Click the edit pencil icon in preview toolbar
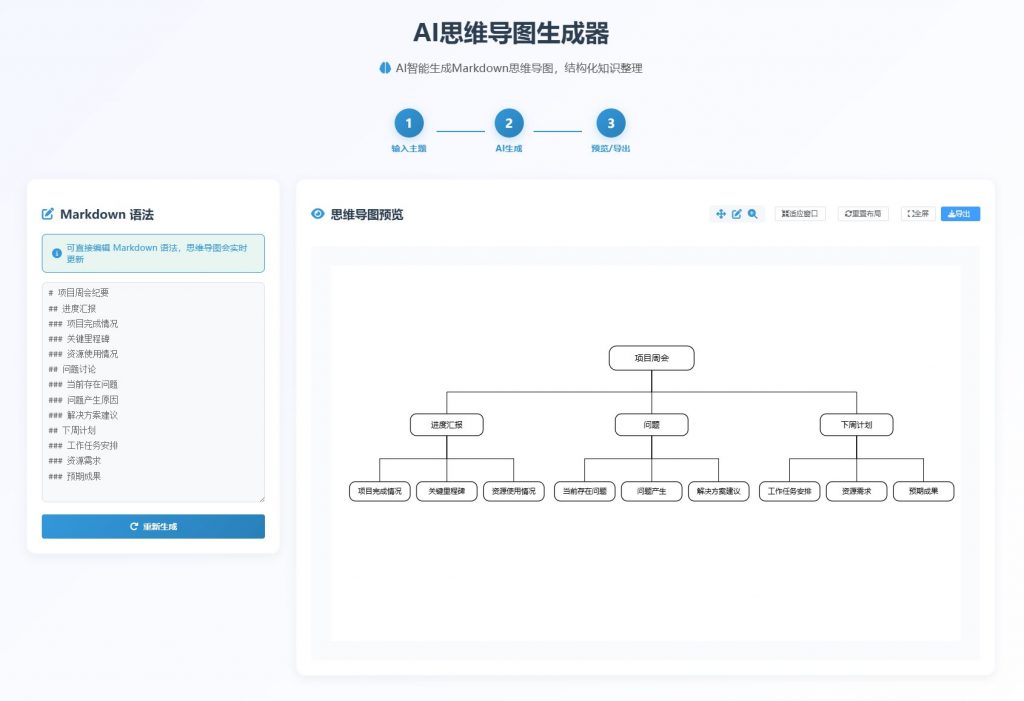The image size is (1024, 701). click(x=737, y=214)
